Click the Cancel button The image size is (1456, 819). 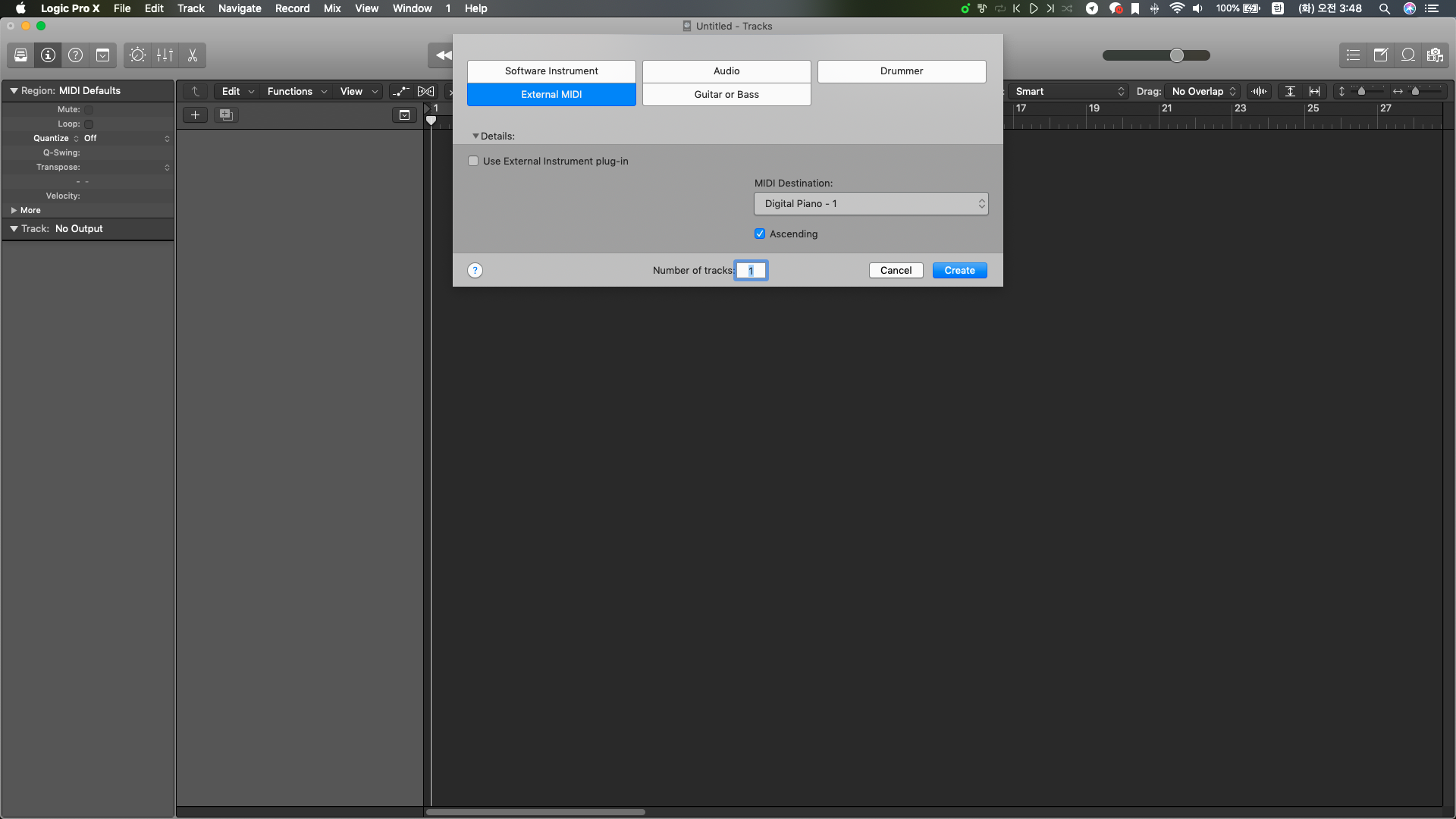[x=896, y=271]
